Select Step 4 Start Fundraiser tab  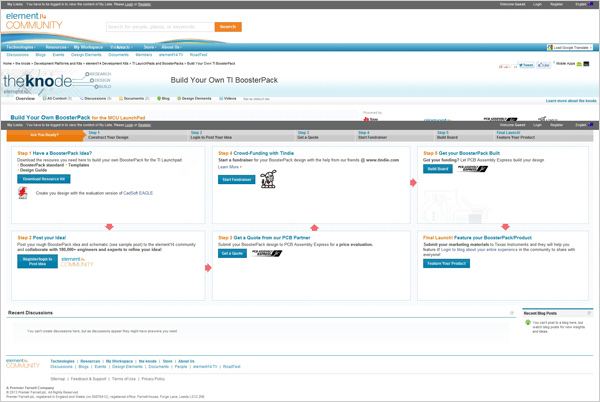pos(394,135)
